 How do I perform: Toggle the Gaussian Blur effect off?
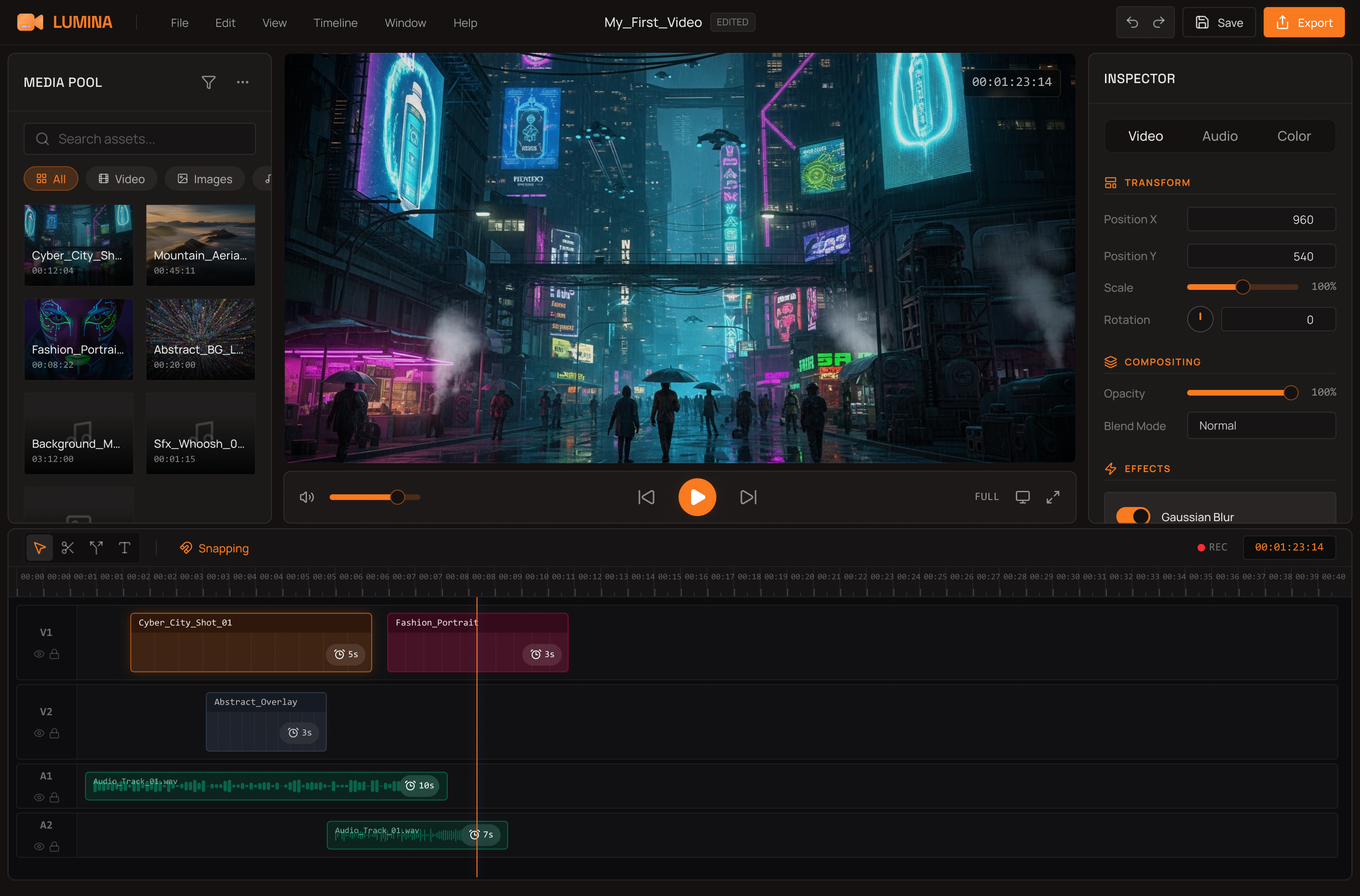pos(1132,516)
